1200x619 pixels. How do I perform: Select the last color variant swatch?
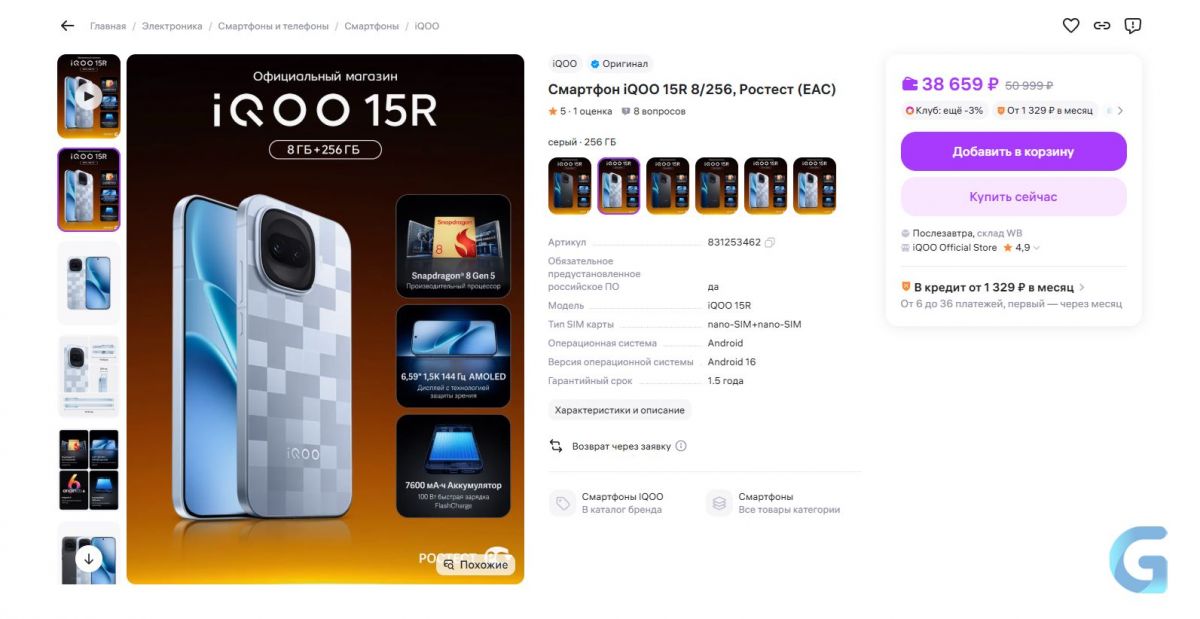tap(814, 185)
